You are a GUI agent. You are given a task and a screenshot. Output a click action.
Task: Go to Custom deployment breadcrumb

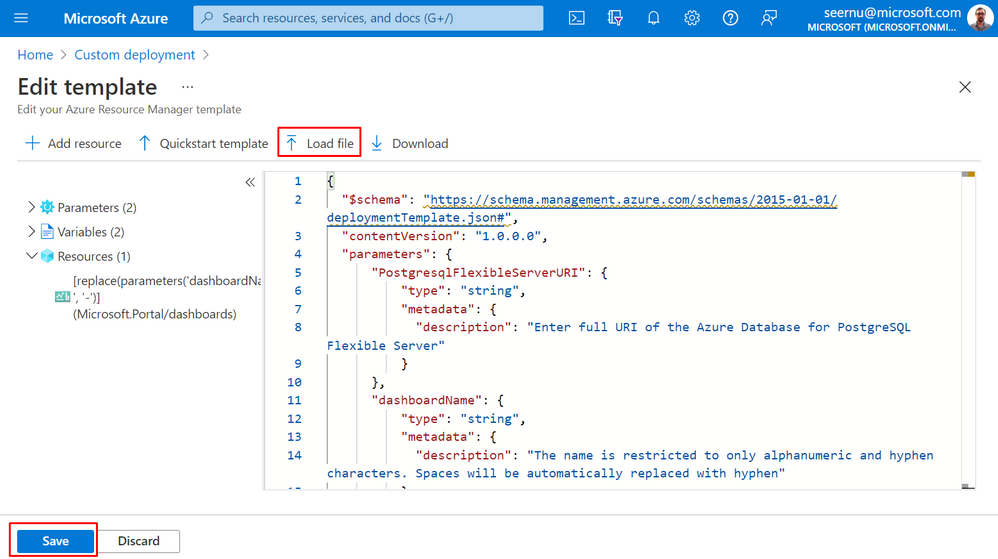134,55
